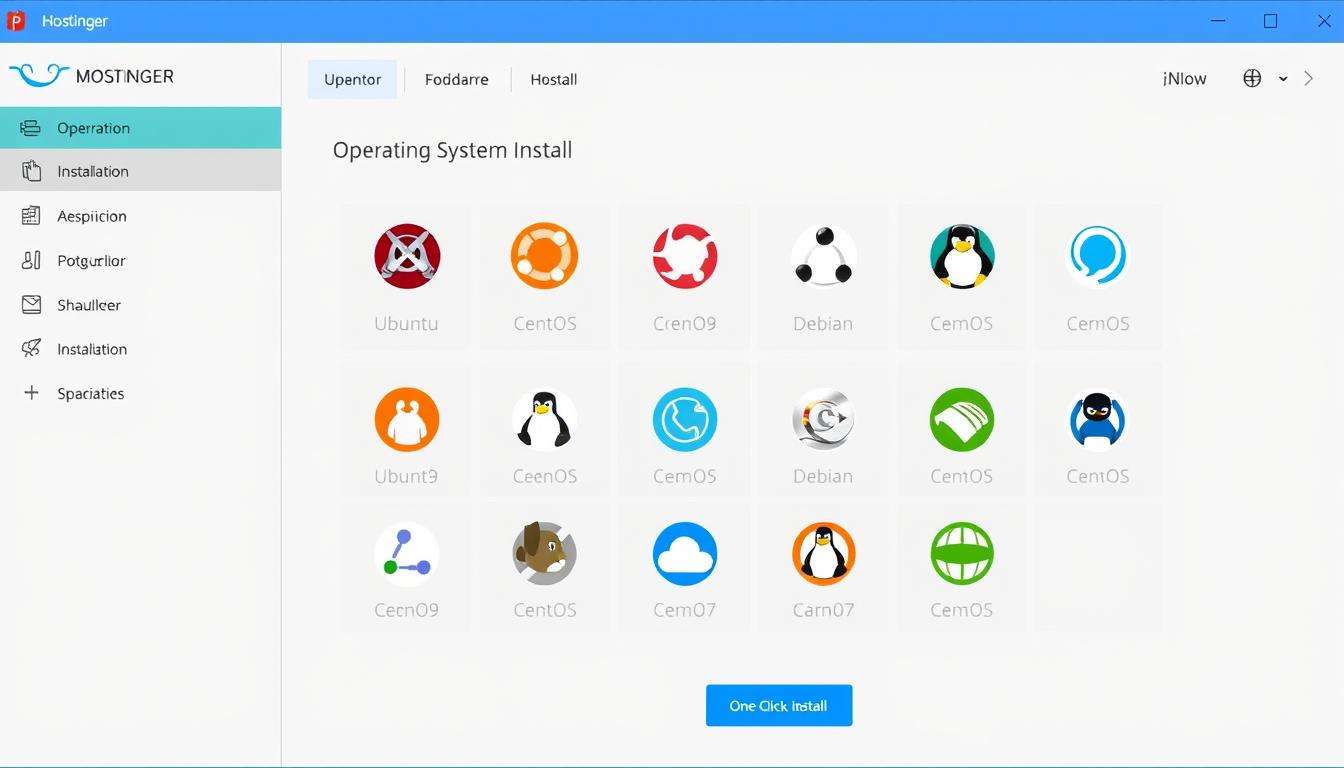
Task: Choose the orange Ubunt9 figure icon
Action: [x=407, y=420]
